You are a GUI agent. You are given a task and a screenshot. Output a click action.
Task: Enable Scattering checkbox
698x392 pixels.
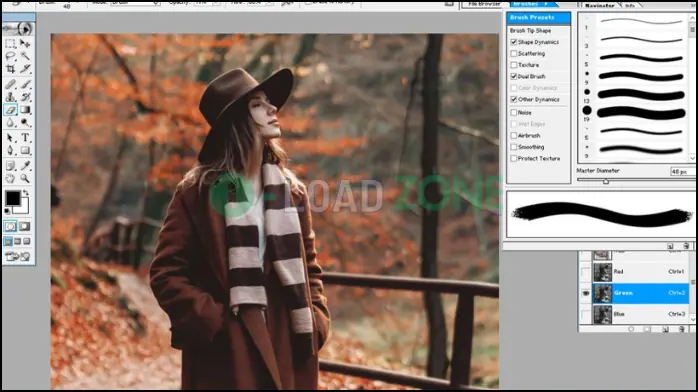pos(514,53)
